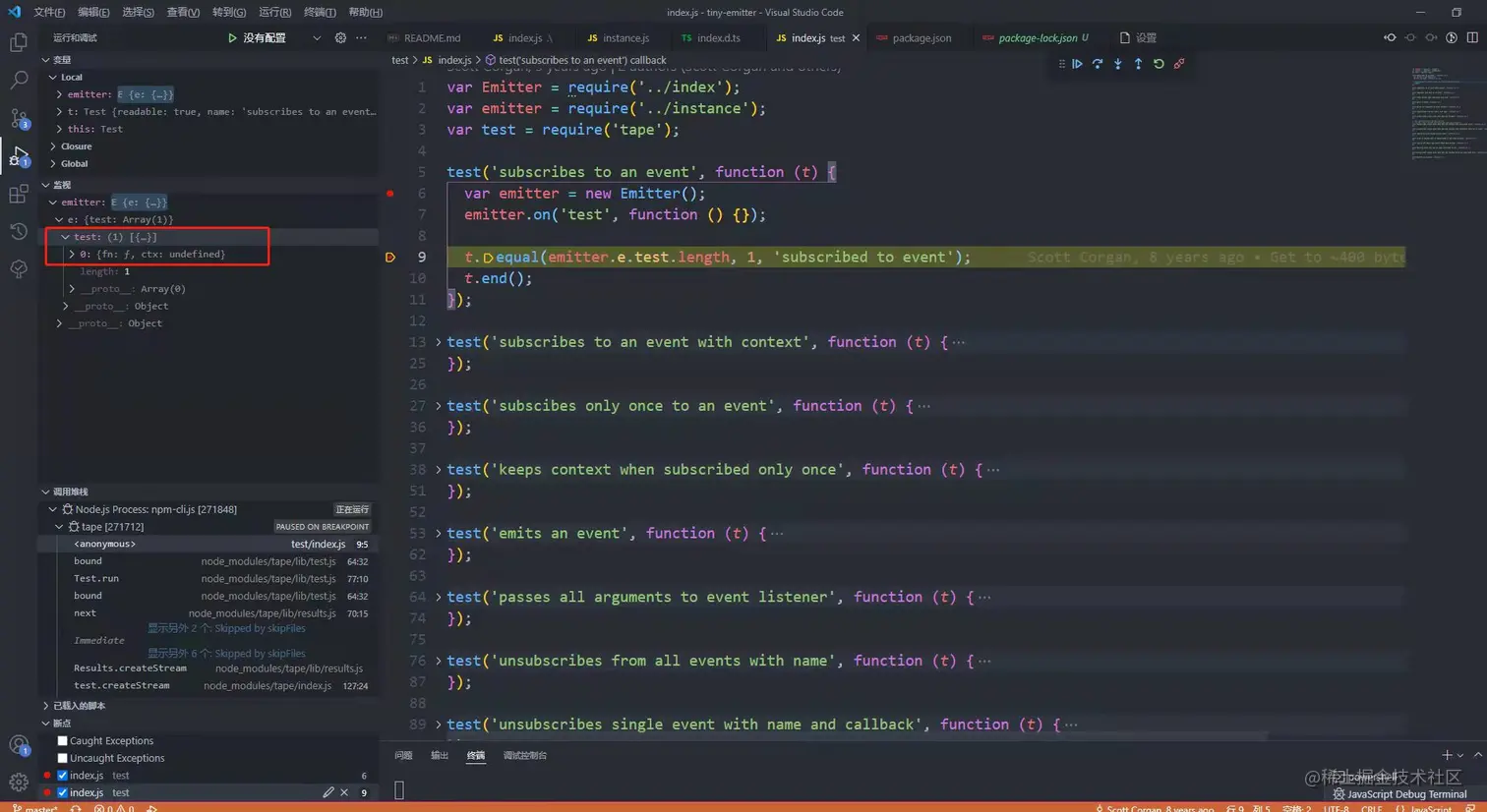The width and height of the screenshot is (1487, 812).
Task: Expand the Closure scope in variables
Action: pos(76,146)
